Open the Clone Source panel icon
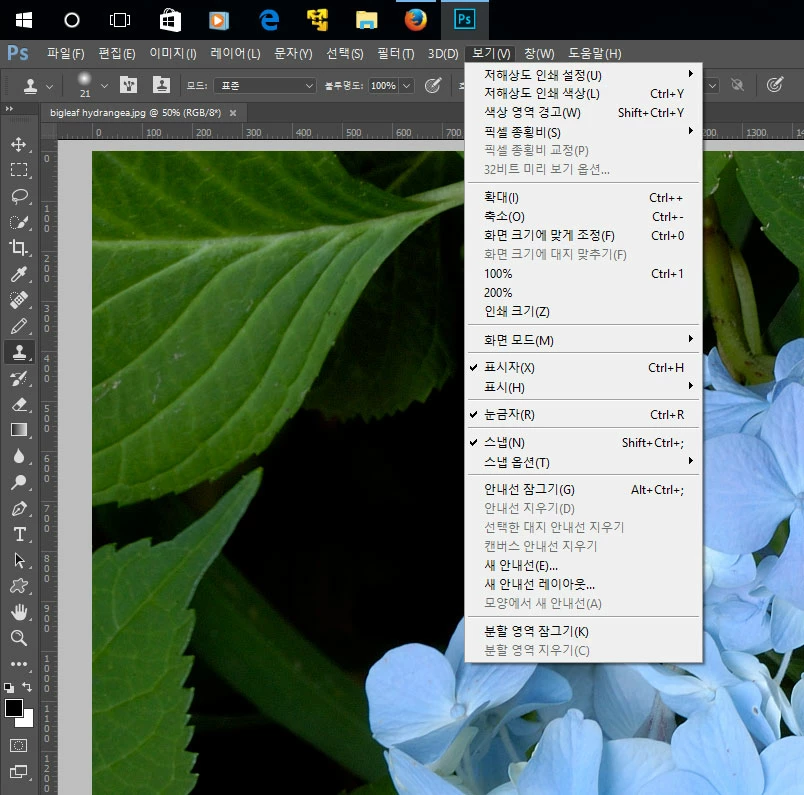The image size is (804, 795). coord(162,85)
